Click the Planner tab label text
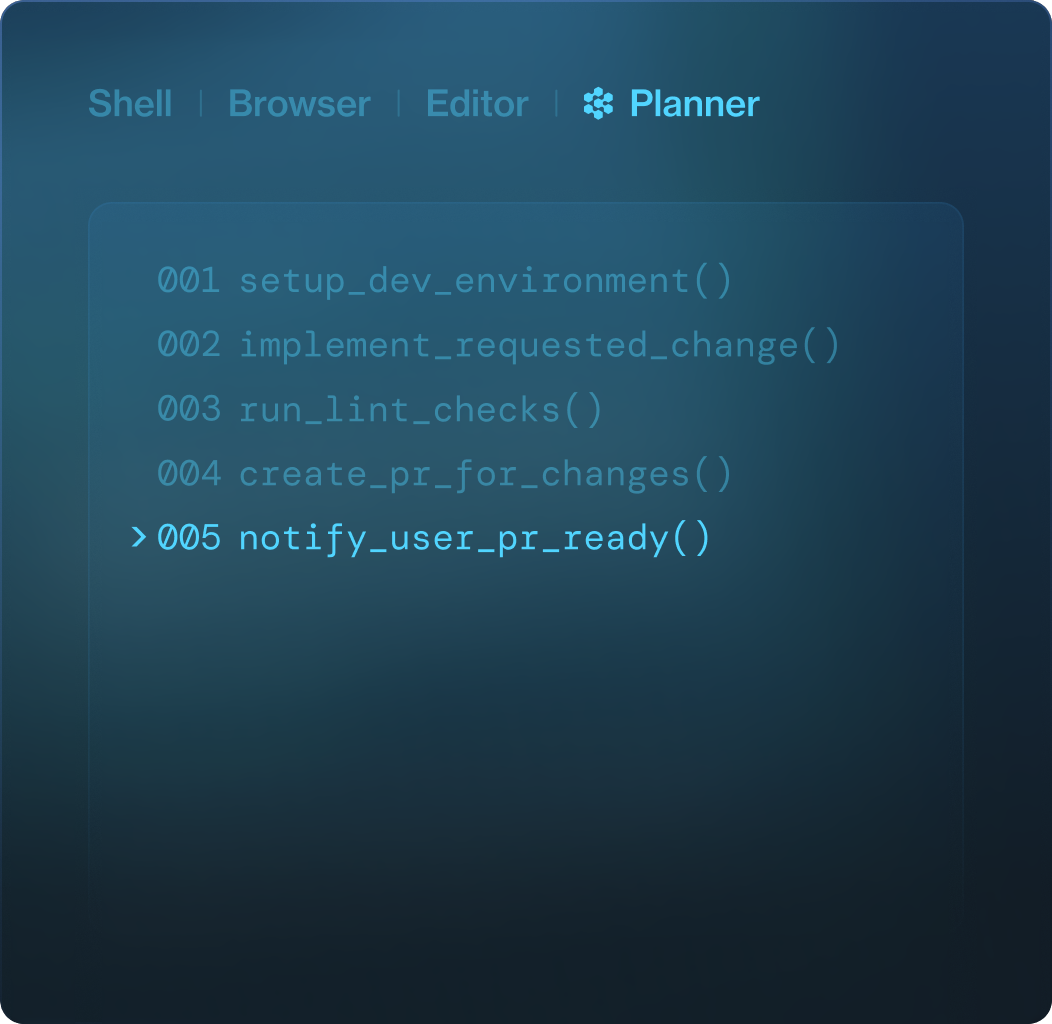Image resolution: width=1052 pixels, height=1024 pixels. 694,104
